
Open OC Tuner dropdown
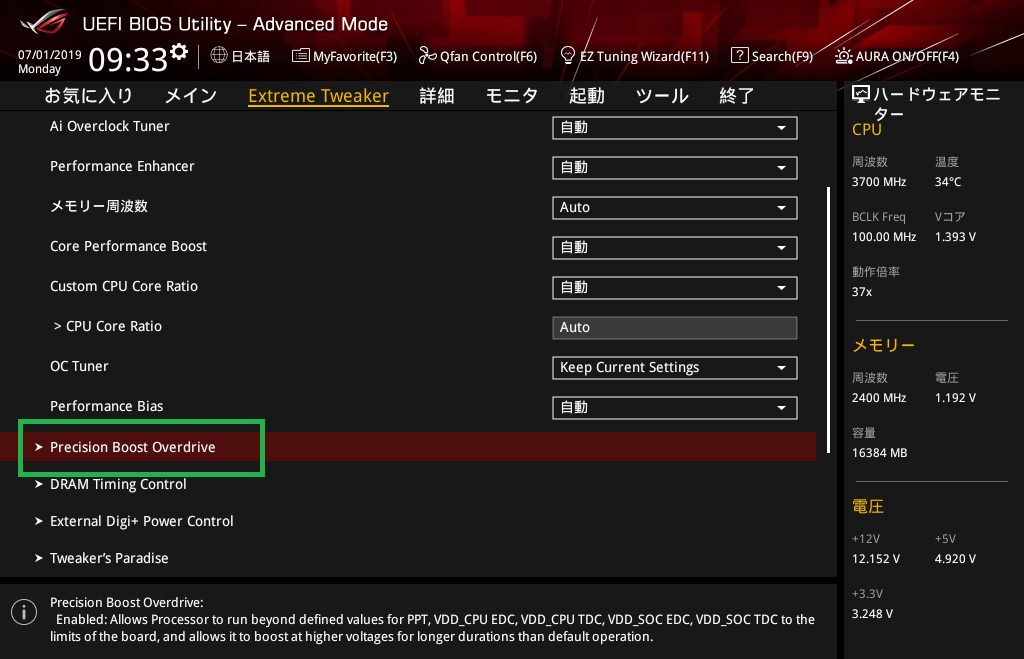pyautogui.click(x=675, y=368)
